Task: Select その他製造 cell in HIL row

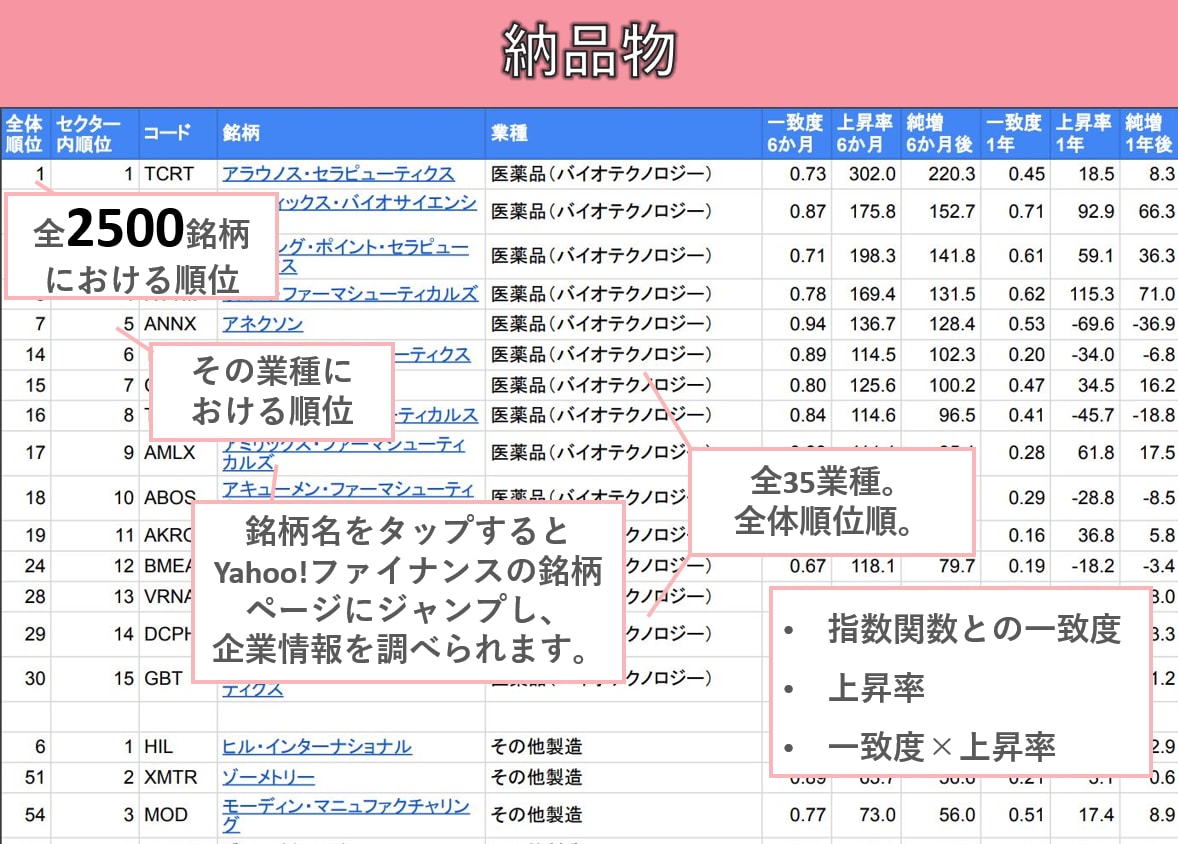Action: pyautogui.click(x=624, y=746)
